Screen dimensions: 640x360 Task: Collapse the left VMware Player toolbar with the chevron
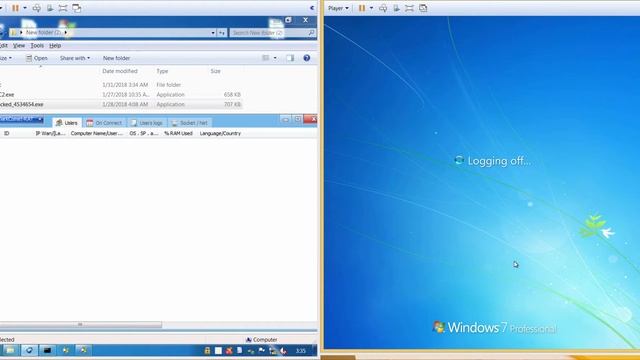point(312,8)
